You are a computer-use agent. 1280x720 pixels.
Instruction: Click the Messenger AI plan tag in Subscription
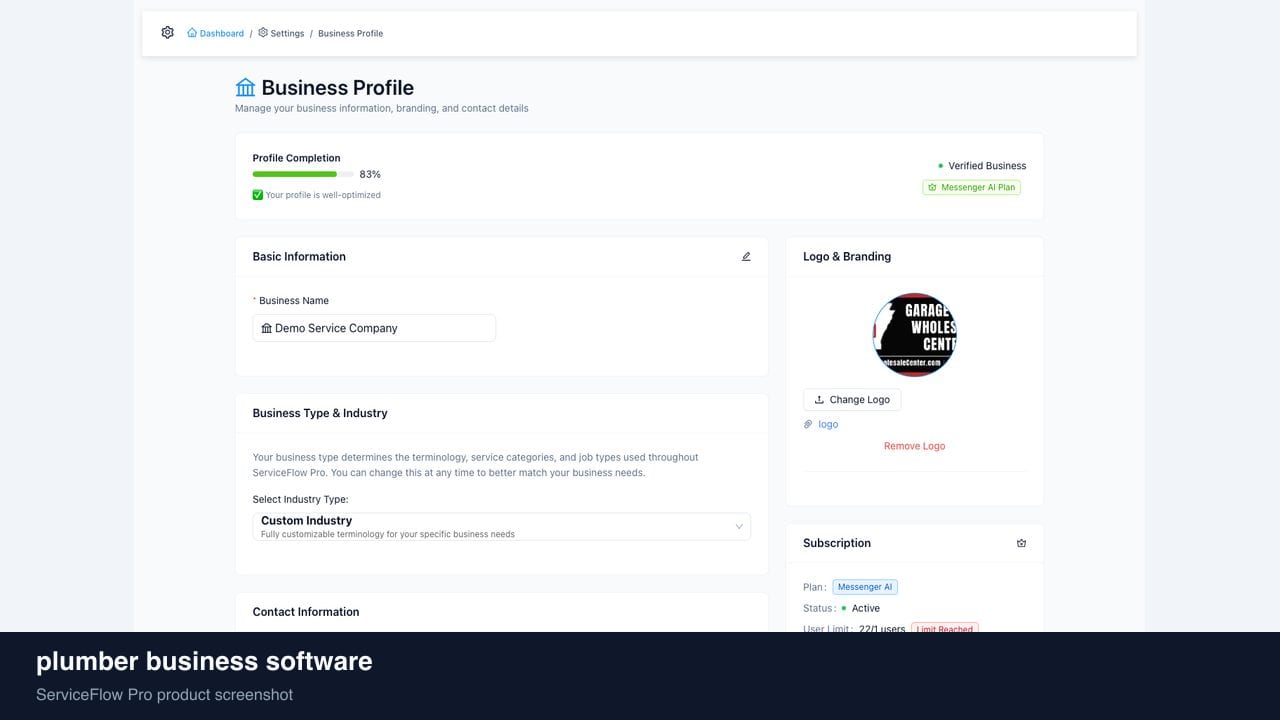pyautogui.click(x=865, y=587)
